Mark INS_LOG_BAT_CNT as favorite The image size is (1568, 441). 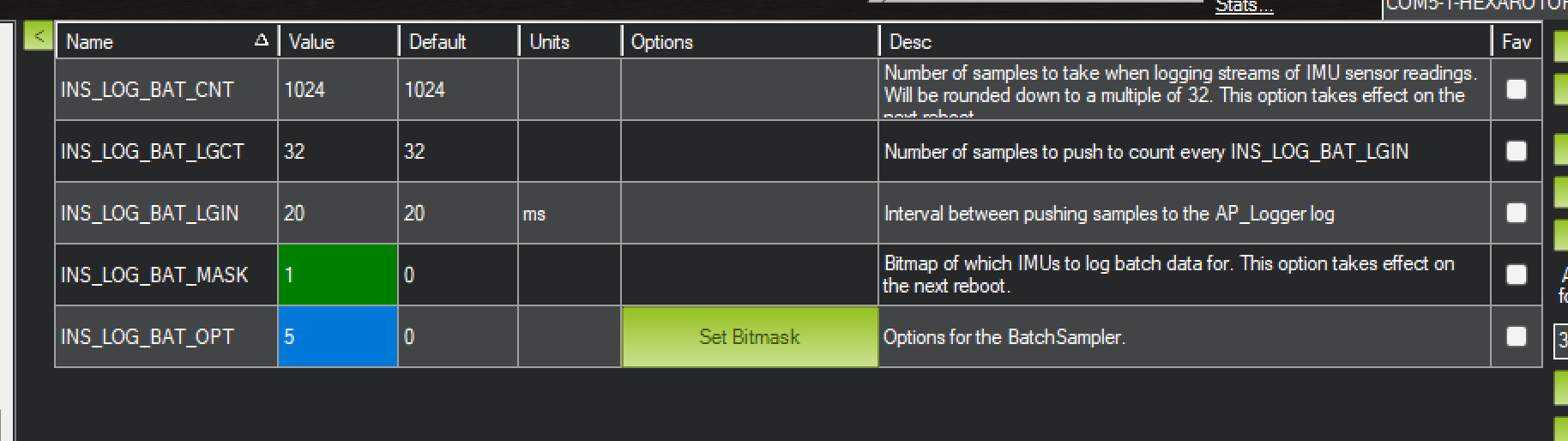(x=1517, y=89)
